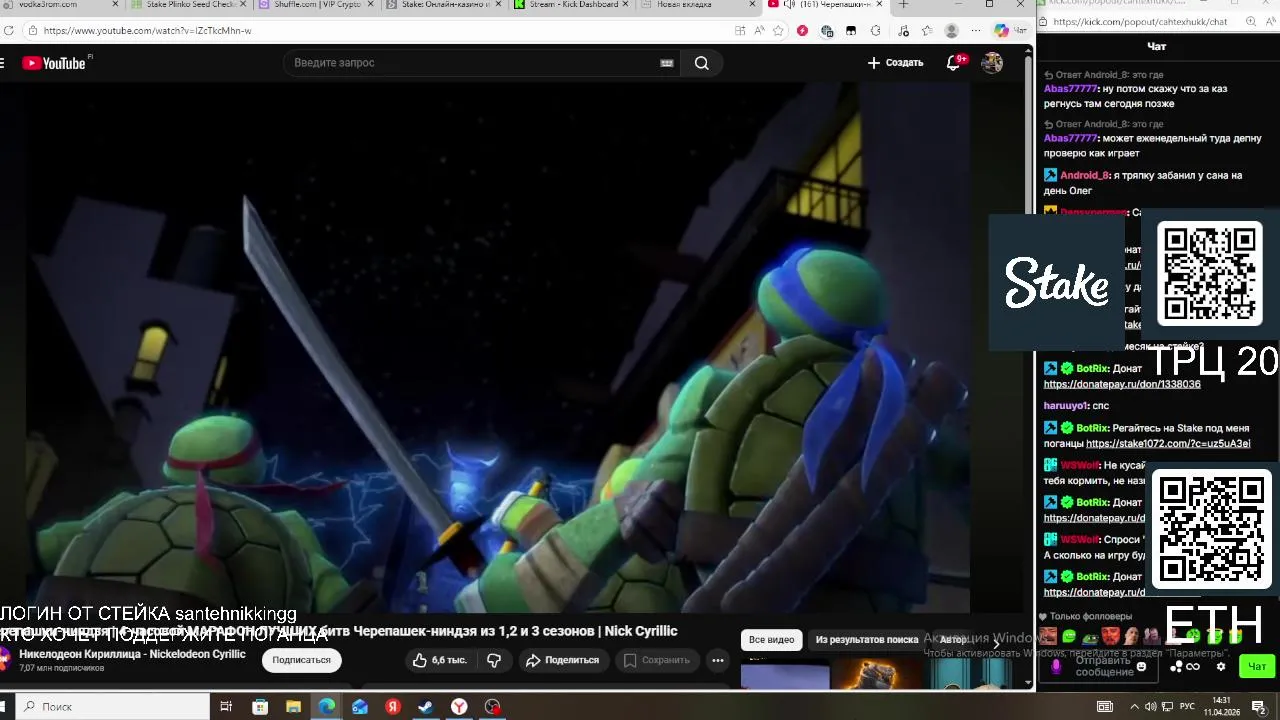Click Сохранить save button
Viewport: 1280px width, 720px height.
click(657, 660)
